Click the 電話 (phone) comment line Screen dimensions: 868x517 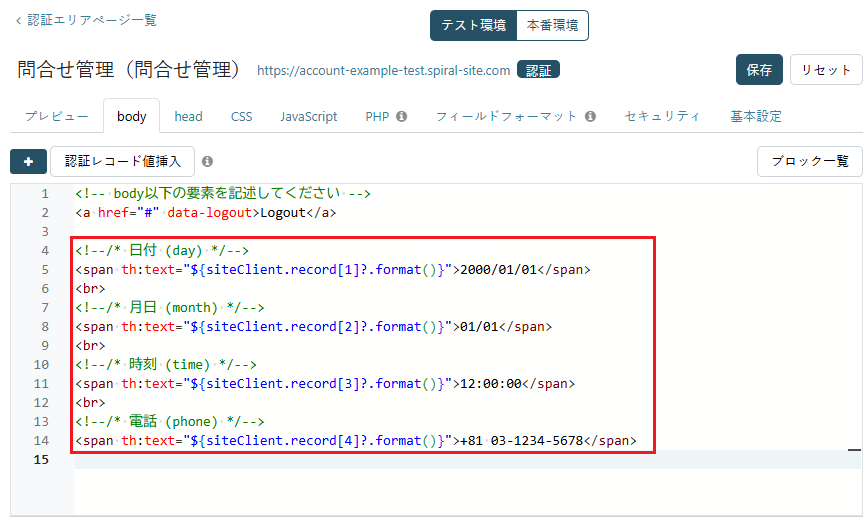170,422
